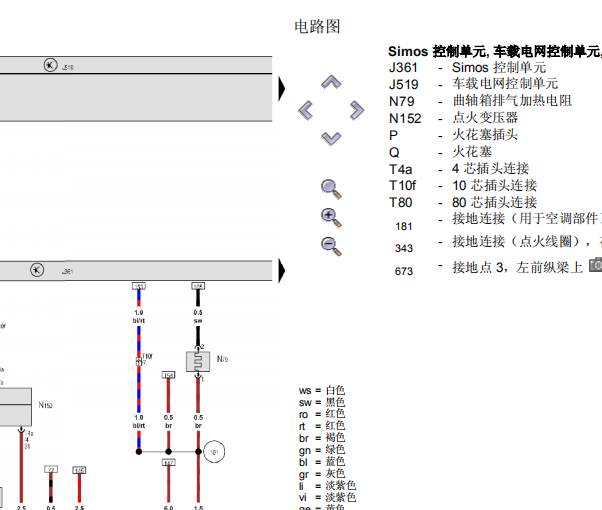Click the black triangle continuation marker beside J361 bar
This screenshot has width=602, height=510.
(282, 270)
